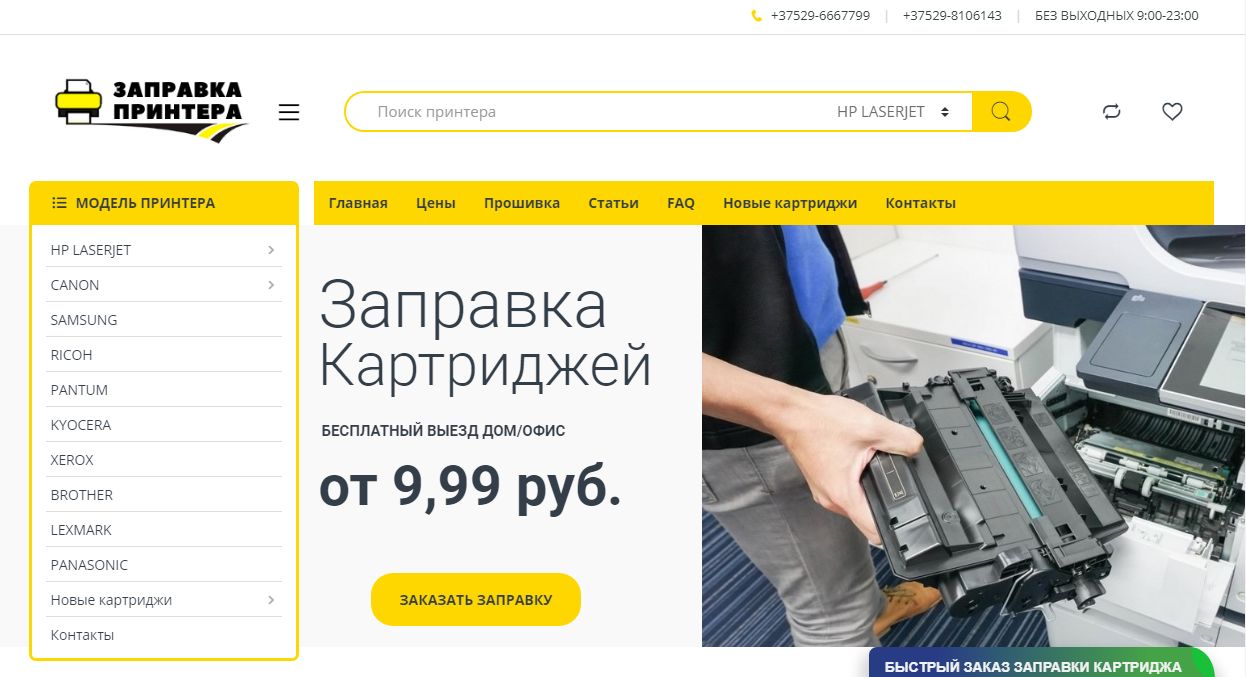Screen dimensions: 1246x677
Task: Click the phone icon in the top bar
Action: tap(757, 16)
